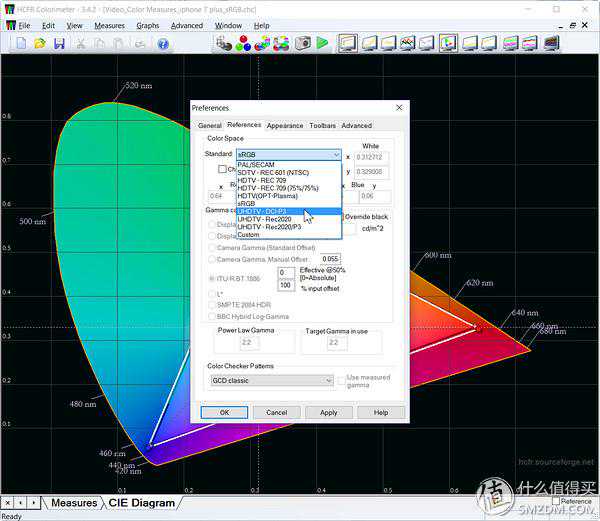The height and width of the screenshot is (521, 600).
Task: Toggle the Reference checkbox in status bar
Action: pyautogui.click(x=556, y=501)
